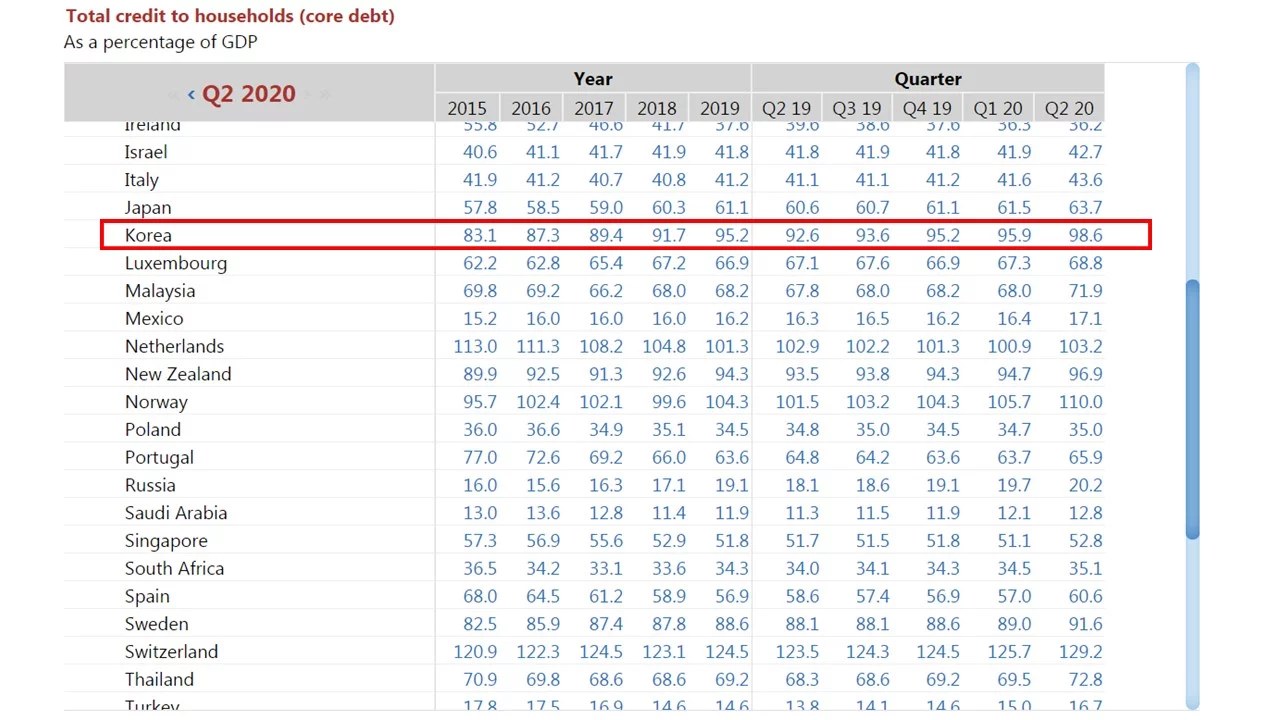The height and width of the screenshot is (720, 1280).
Task: Select the Year group header
Action: coord(592,79)
